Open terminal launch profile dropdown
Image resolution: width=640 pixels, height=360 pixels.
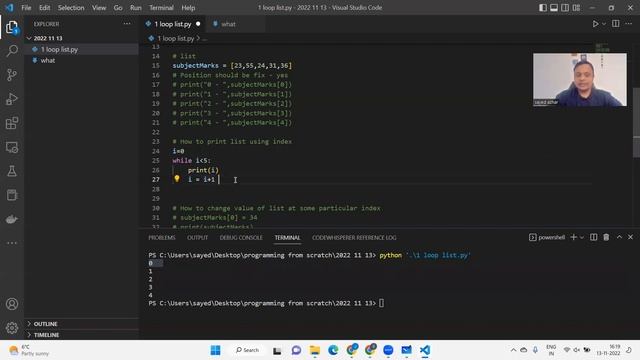(582, 237)
